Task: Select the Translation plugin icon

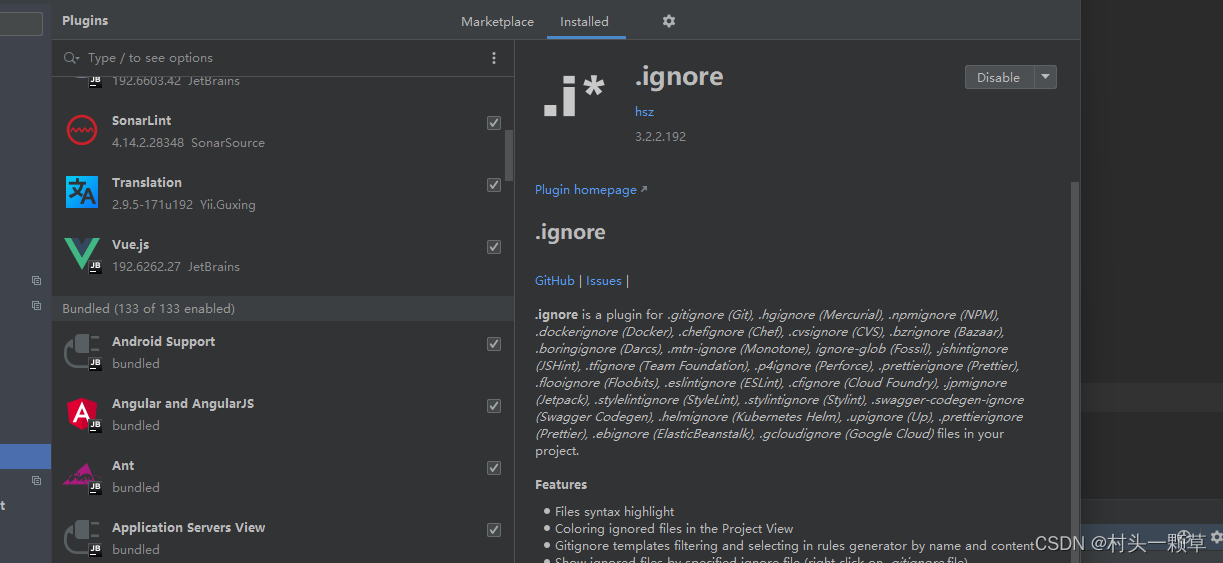Action: pyautogui.click(x=82, y=192)
